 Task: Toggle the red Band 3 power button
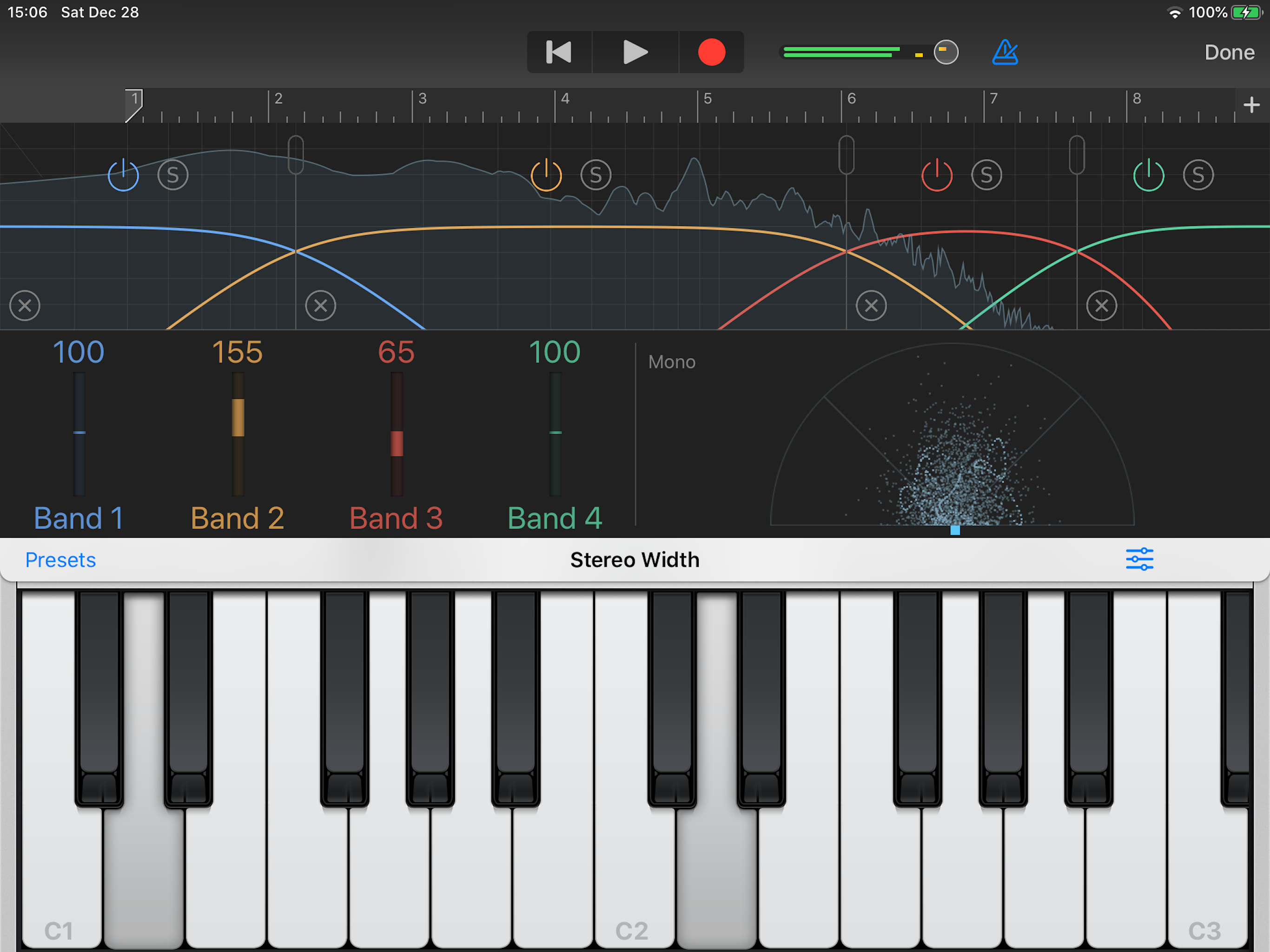[x=936, y=175]
